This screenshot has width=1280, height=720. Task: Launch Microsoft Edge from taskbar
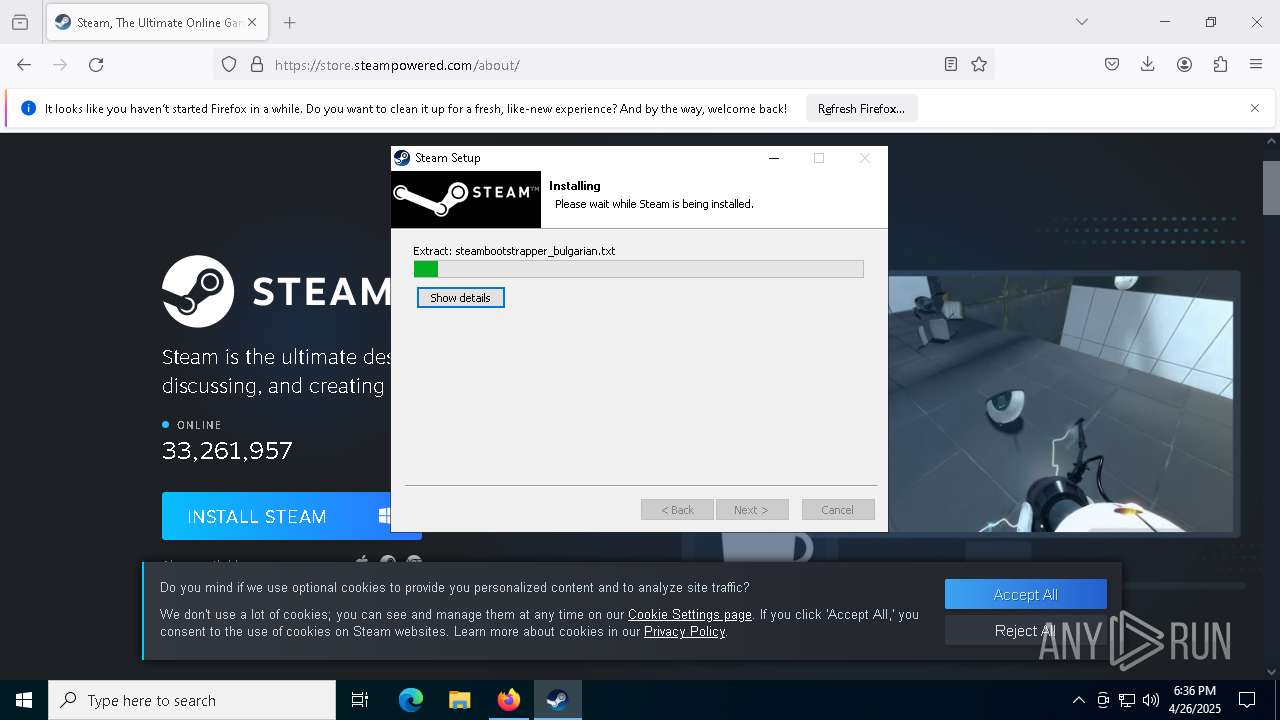point(411,700)
